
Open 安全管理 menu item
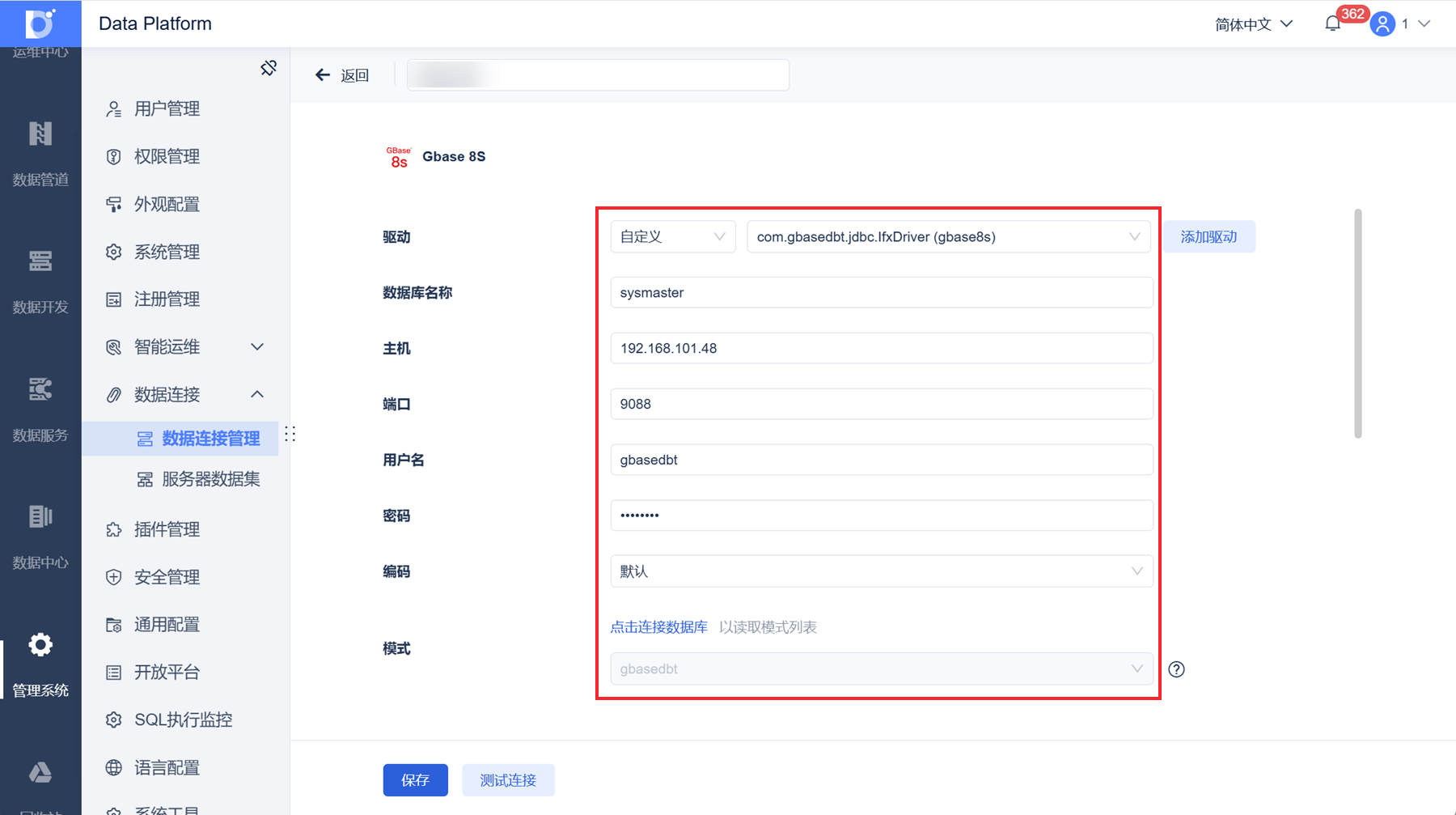pyautogui.click(x=167, y=578)
